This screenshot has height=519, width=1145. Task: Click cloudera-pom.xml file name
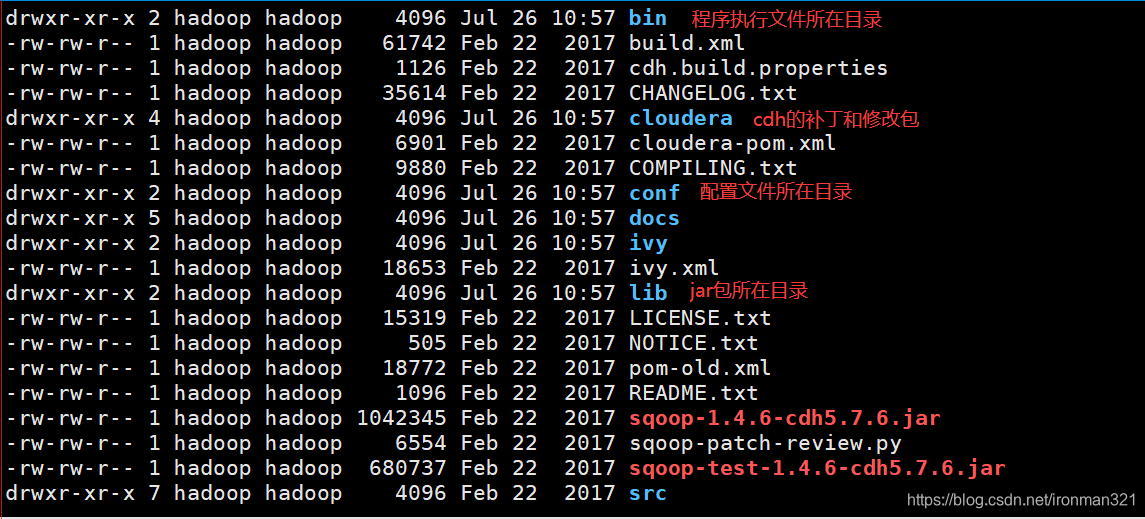pos(732,144)
